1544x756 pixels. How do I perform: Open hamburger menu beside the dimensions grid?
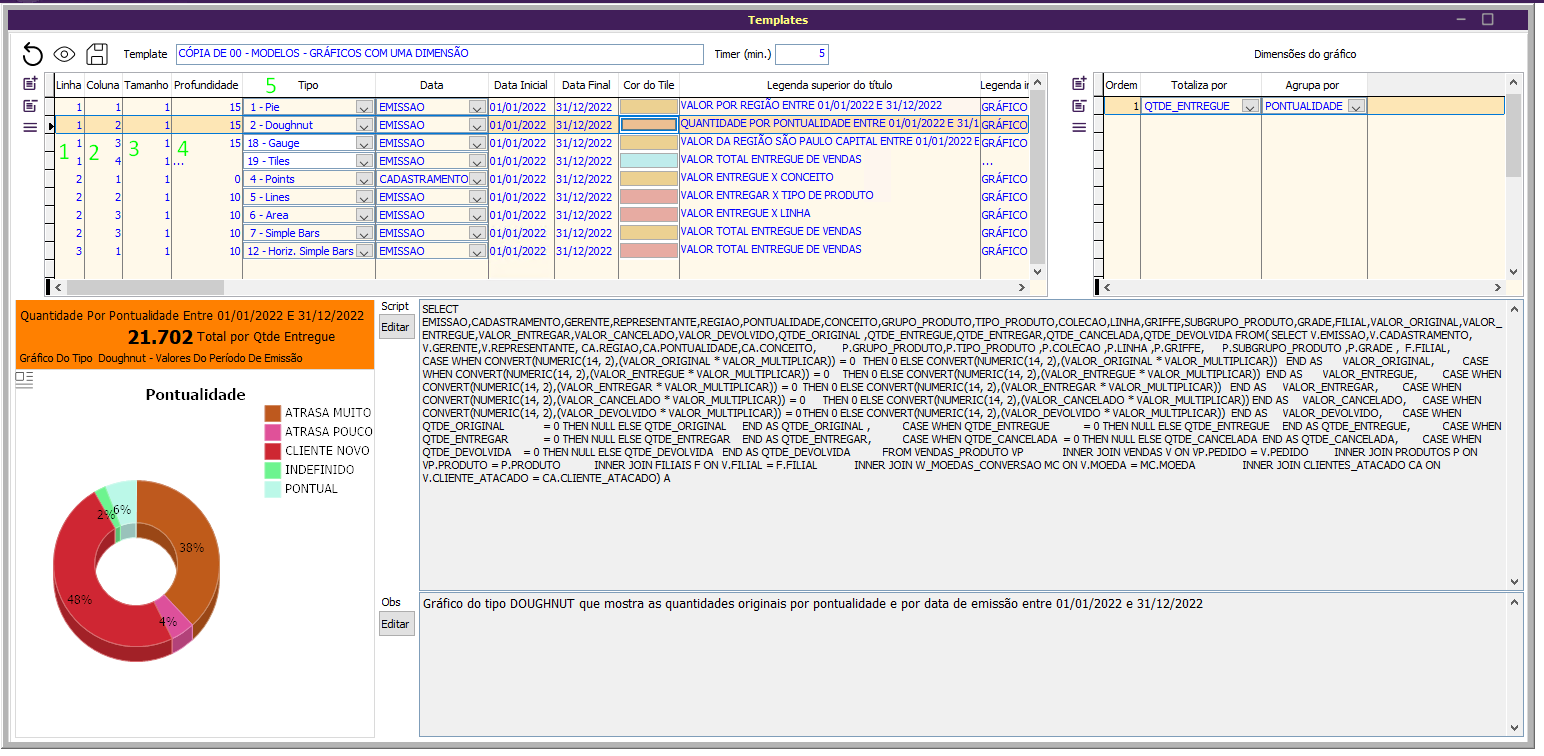click(x=1079, y=127)
